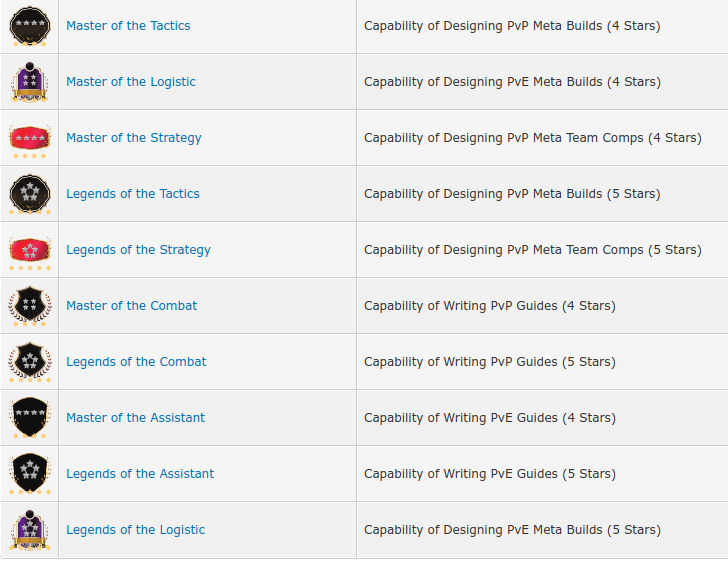Click the Legends of the Assistant badge icon
This screenshot has width=728, height=562.
click(30, 474)
